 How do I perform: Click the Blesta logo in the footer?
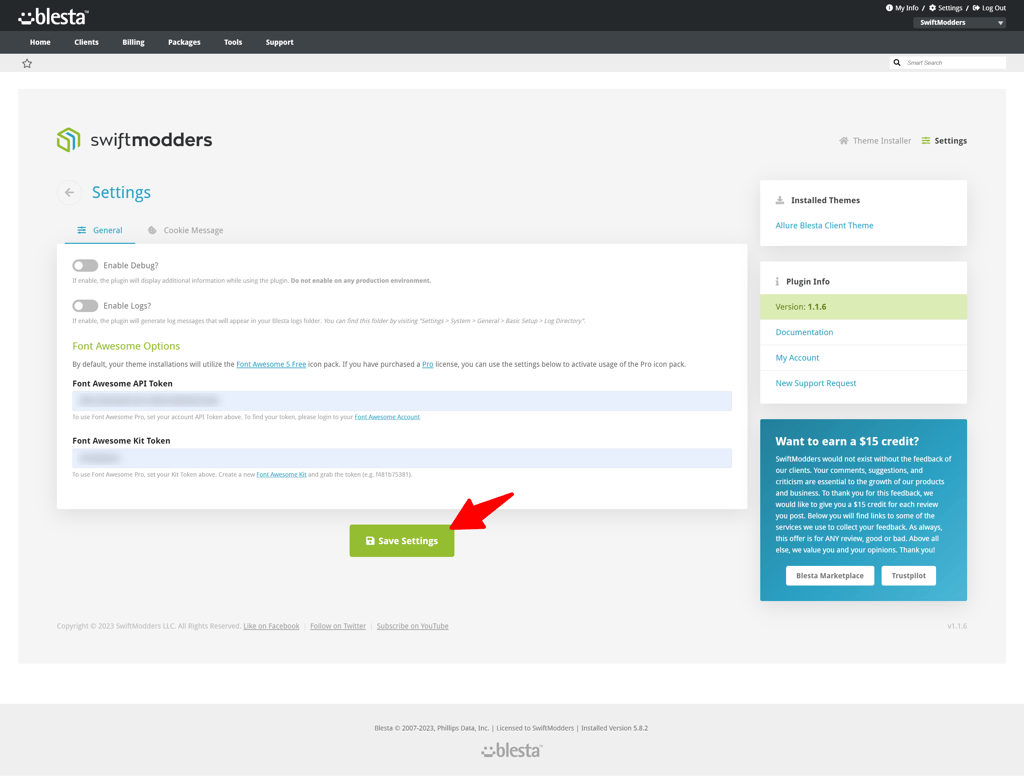click(511, 751)
